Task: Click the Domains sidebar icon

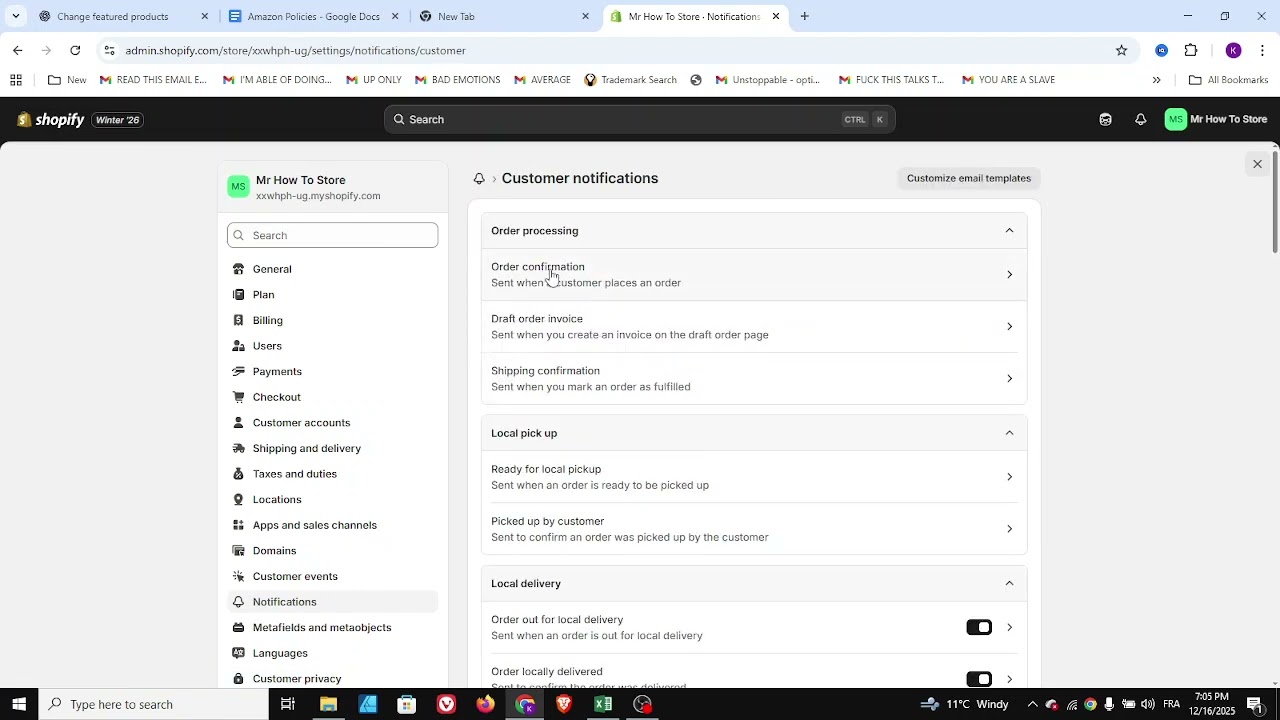Action: 238,551
